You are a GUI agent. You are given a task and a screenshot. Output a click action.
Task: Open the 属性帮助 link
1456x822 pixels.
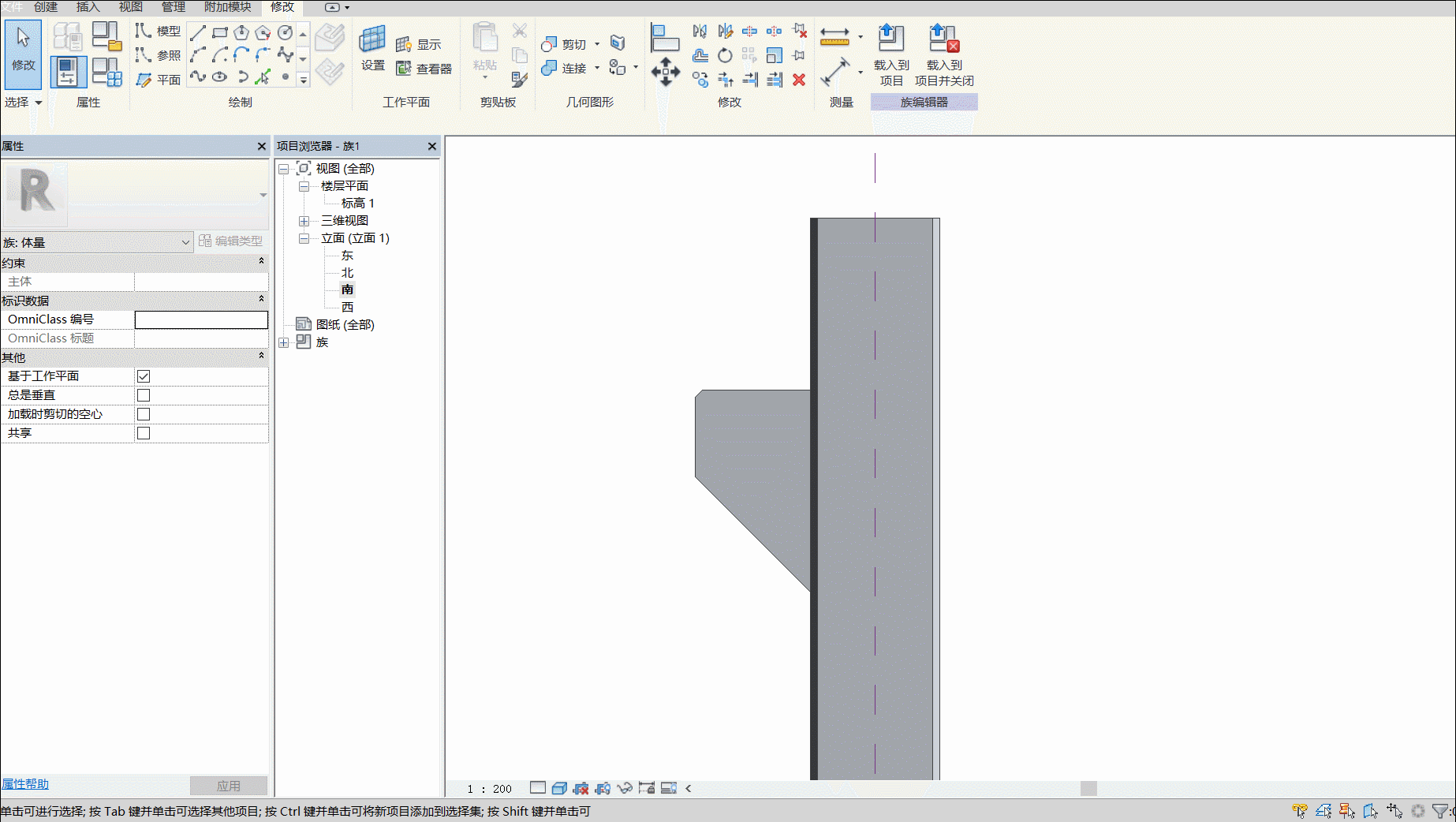click(x=25, y=784)
